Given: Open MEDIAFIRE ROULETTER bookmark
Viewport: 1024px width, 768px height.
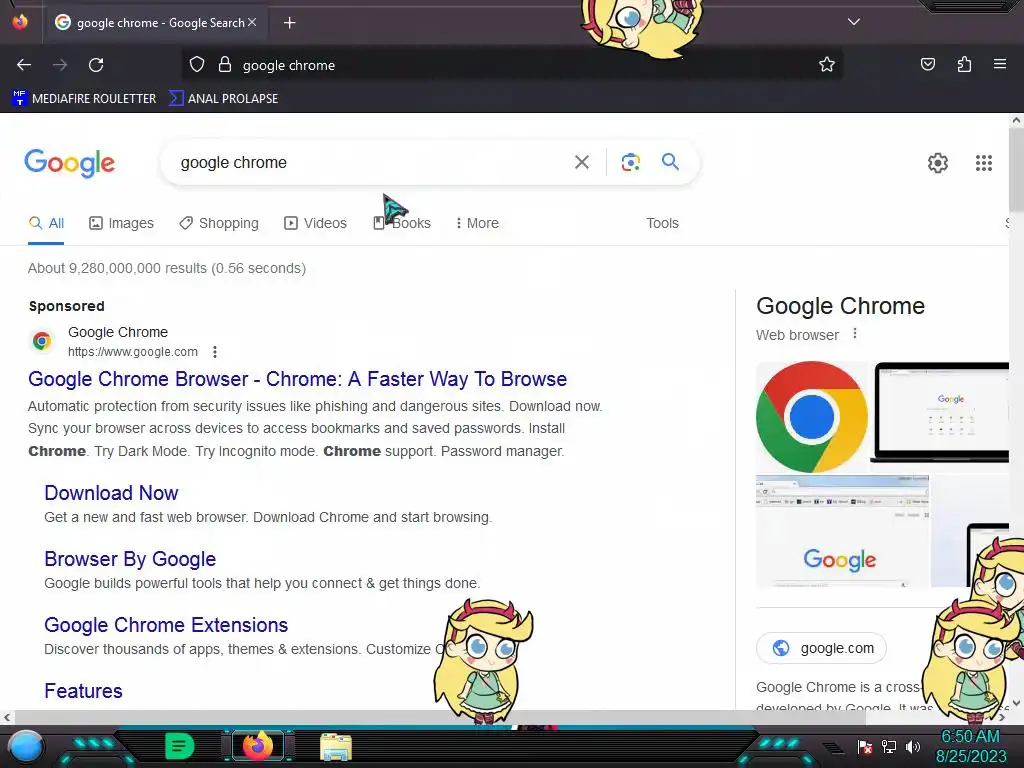Looking at the screenshot, I should (x=84, y=99).
